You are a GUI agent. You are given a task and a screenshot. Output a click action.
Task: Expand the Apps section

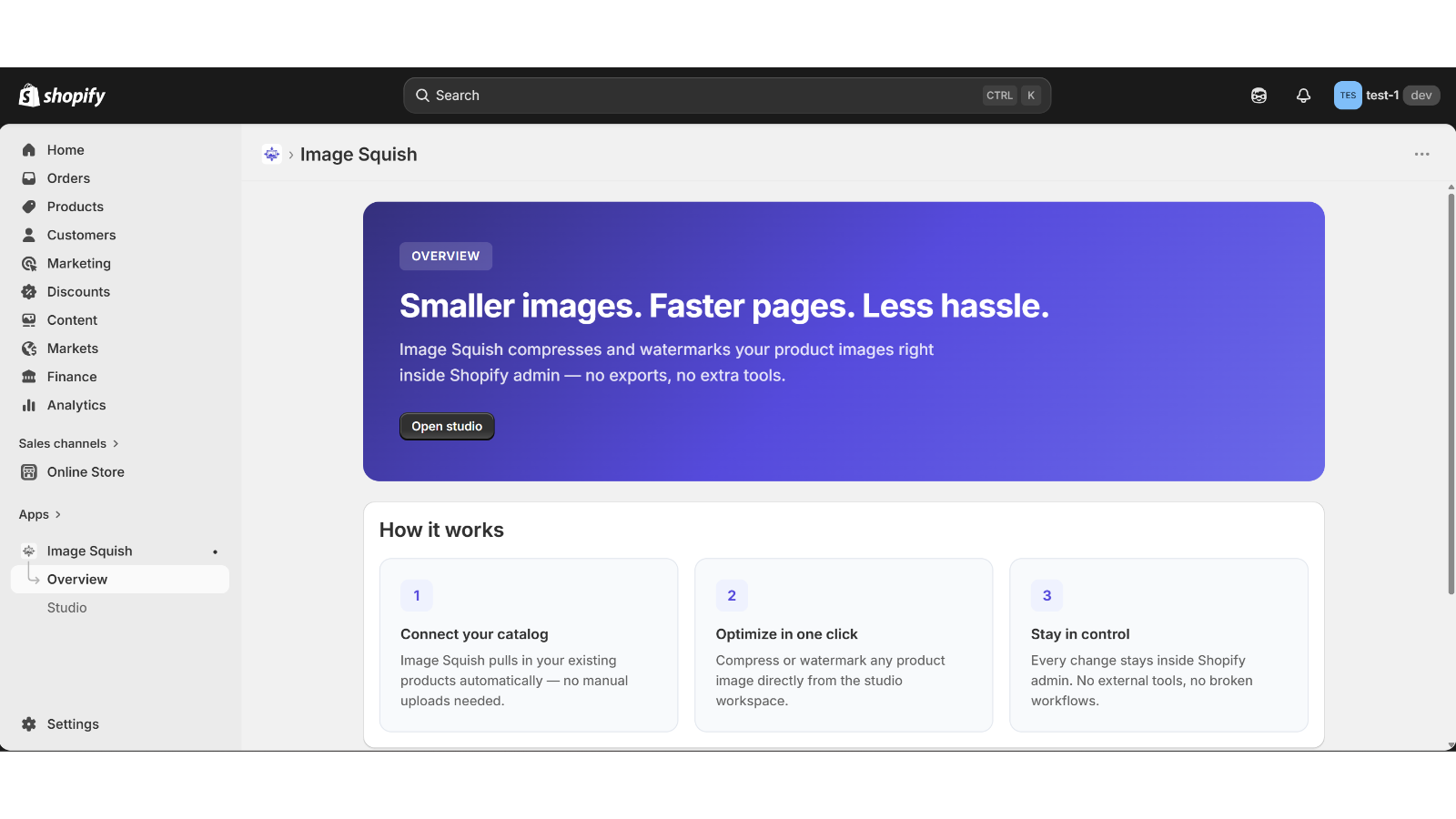pos(40,514)
